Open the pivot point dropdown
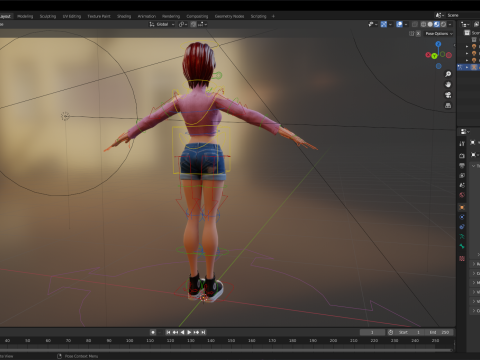 click(x=183, y=24)
